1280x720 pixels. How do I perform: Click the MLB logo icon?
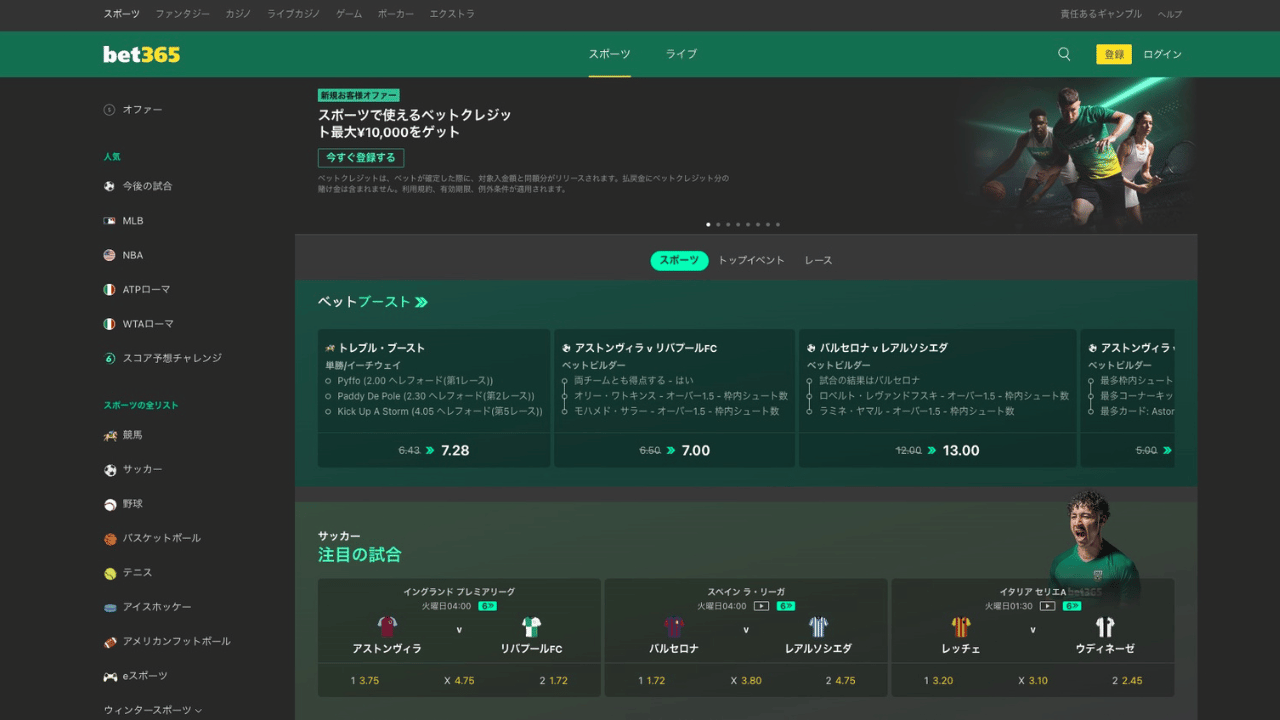click(x=110, y=221)
